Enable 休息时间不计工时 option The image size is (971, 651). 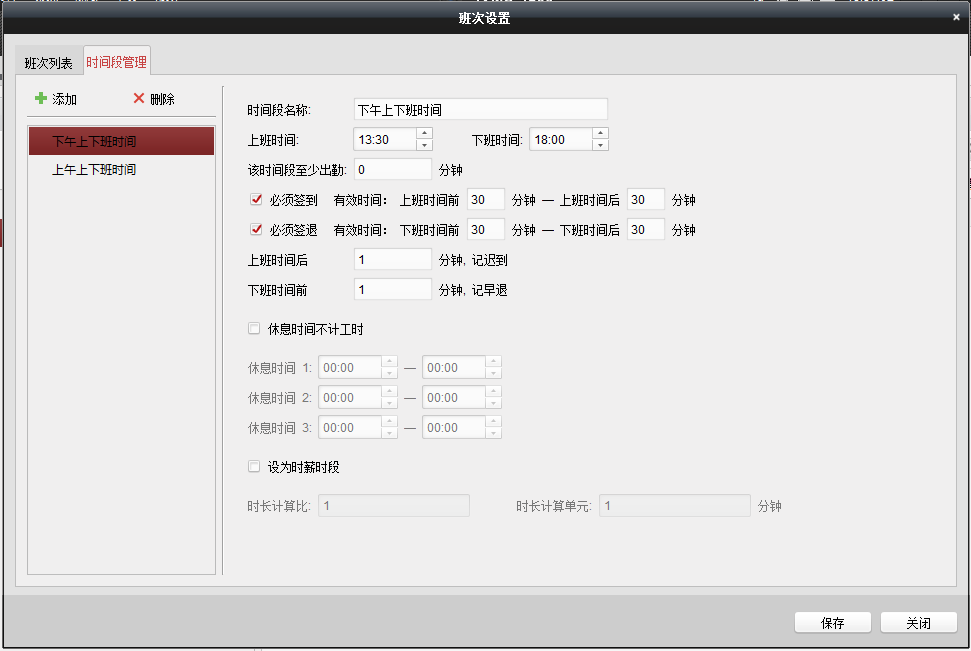tap(254, 328)
